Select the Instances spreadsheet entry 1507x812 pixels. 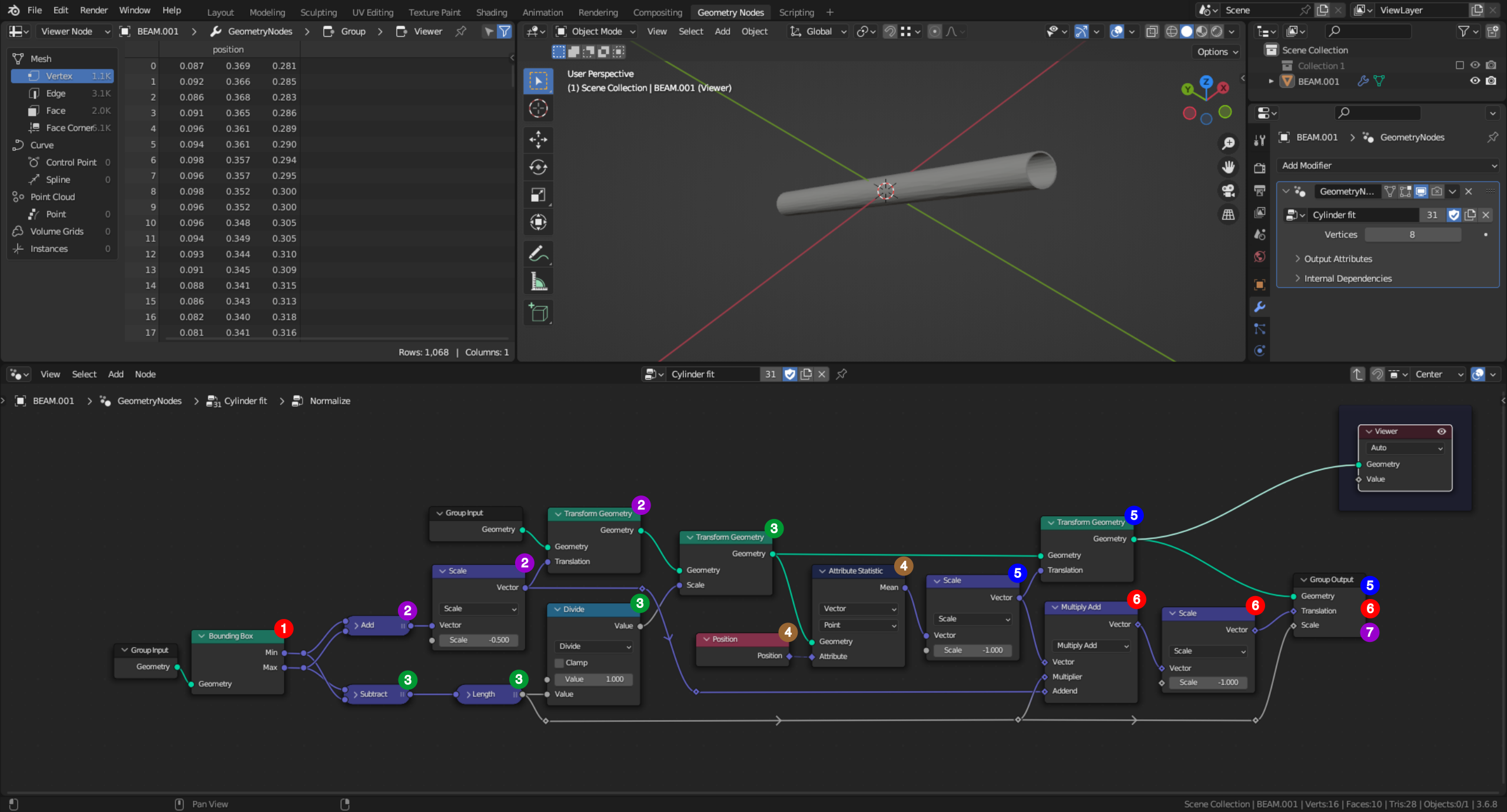[62, 249]
